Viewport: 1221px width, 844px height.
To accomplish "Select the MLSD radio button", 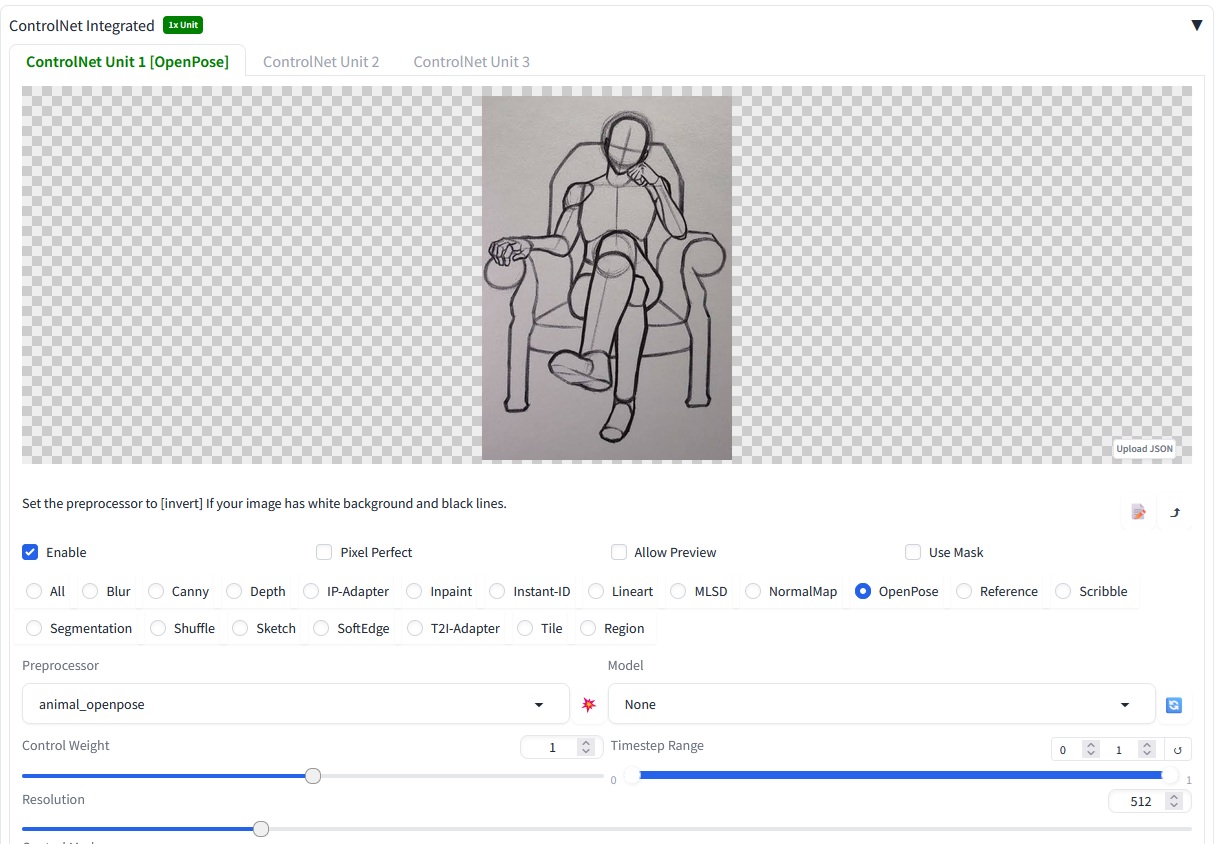I will click(x=678, y=591).
